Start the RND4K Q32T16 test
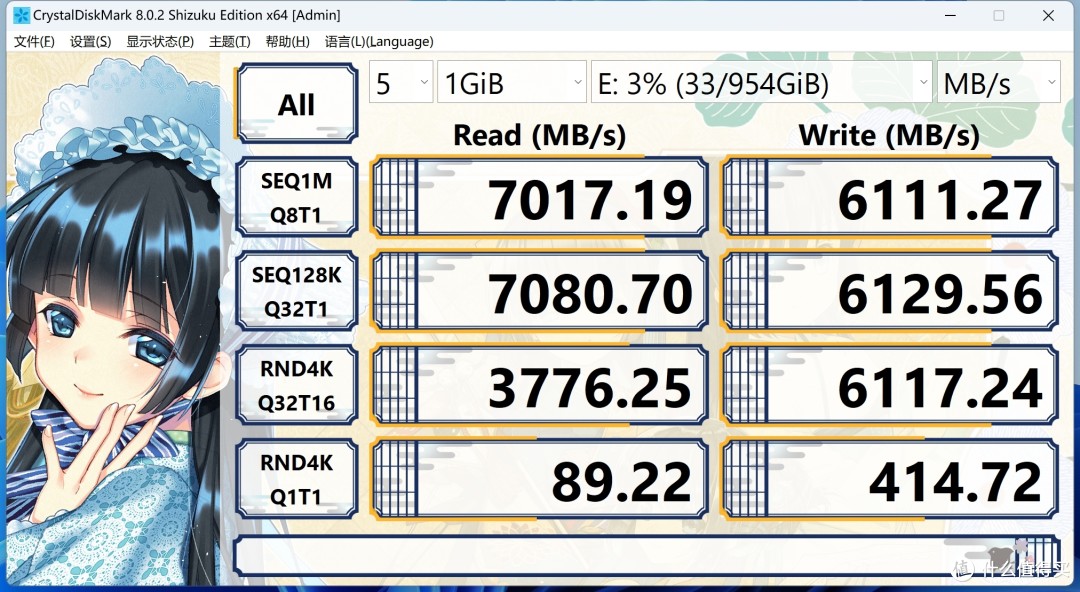Image resolution: width=1080 pixels, height=592 pixels. (x=297, y=385)
